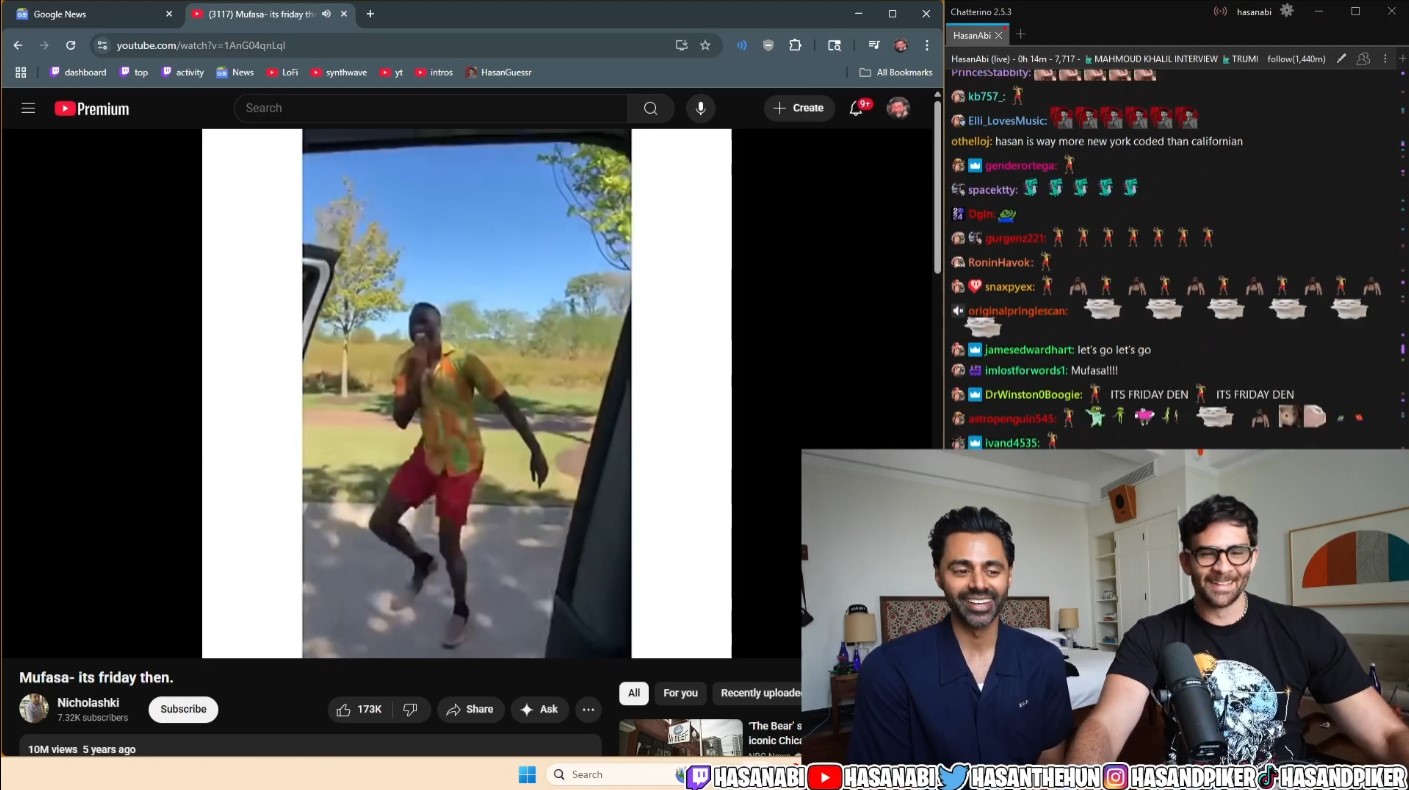The height and width of the screenshot is (790, 1409).
Task: Open the activity bookmark
Action: [x=182, y=72]
